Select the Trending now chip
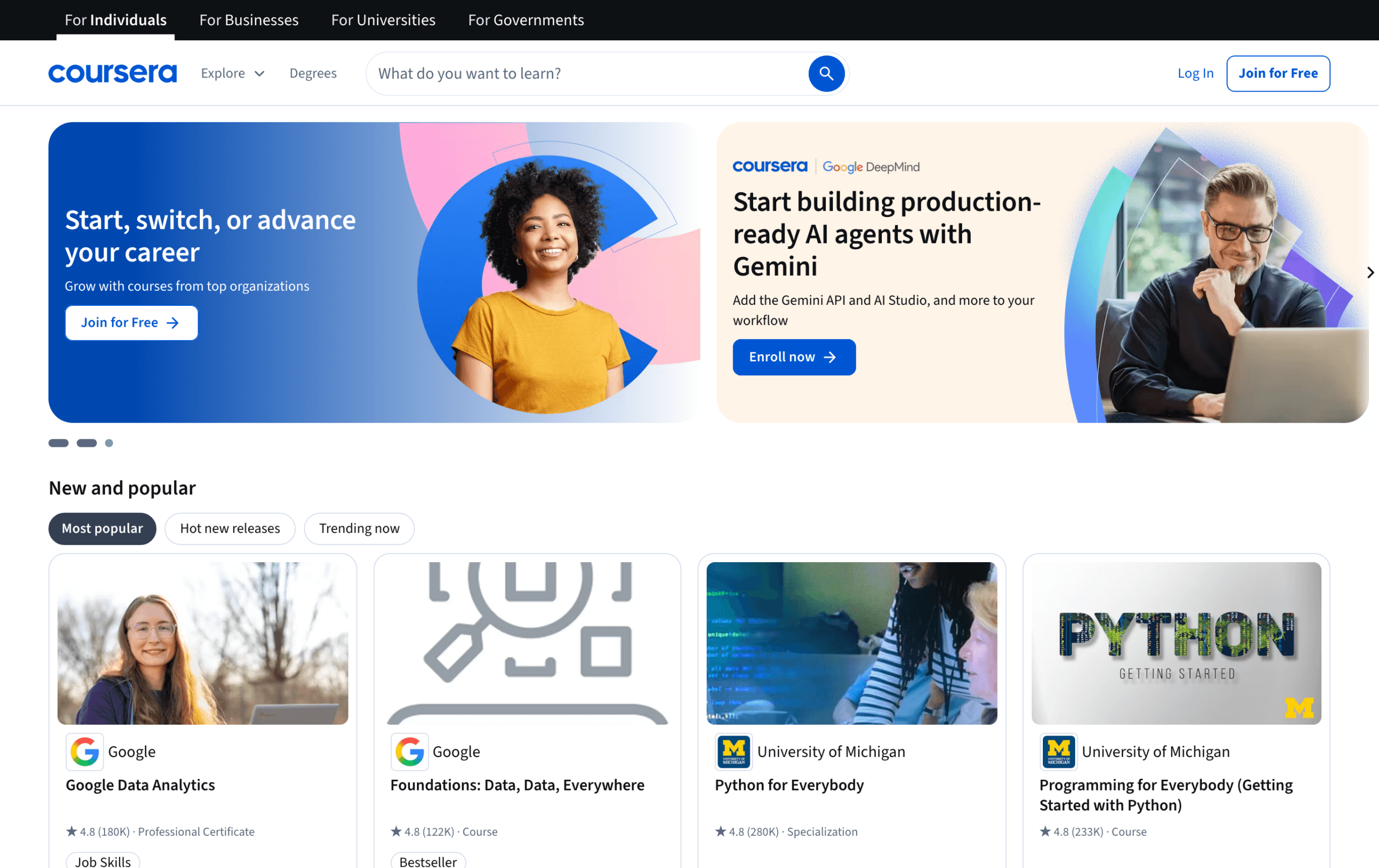Viewport: 1379px width, 868px height. (359, 528)
